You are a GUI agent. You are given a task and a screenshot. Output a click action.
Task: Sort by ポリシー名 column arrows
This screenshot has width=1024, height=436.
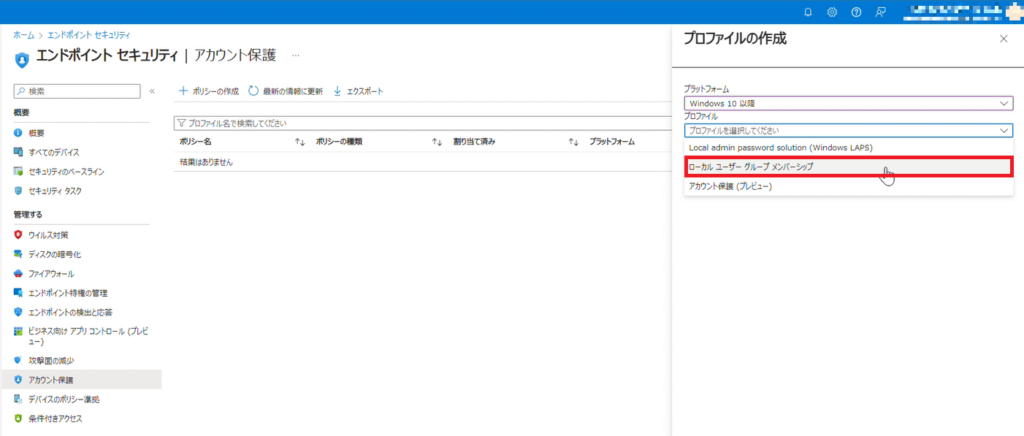(300, 142)
